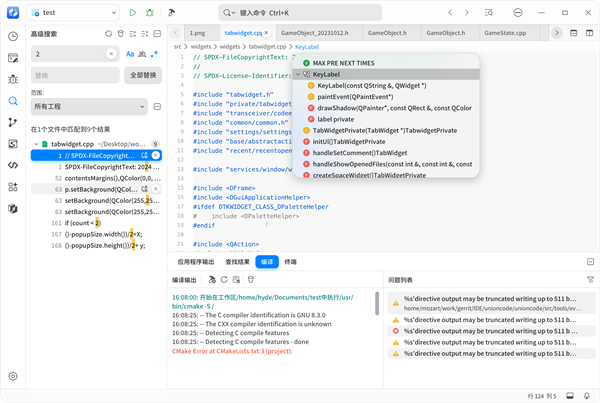Click the 全部替换 button
600x403 pixels.
point(143,75)
